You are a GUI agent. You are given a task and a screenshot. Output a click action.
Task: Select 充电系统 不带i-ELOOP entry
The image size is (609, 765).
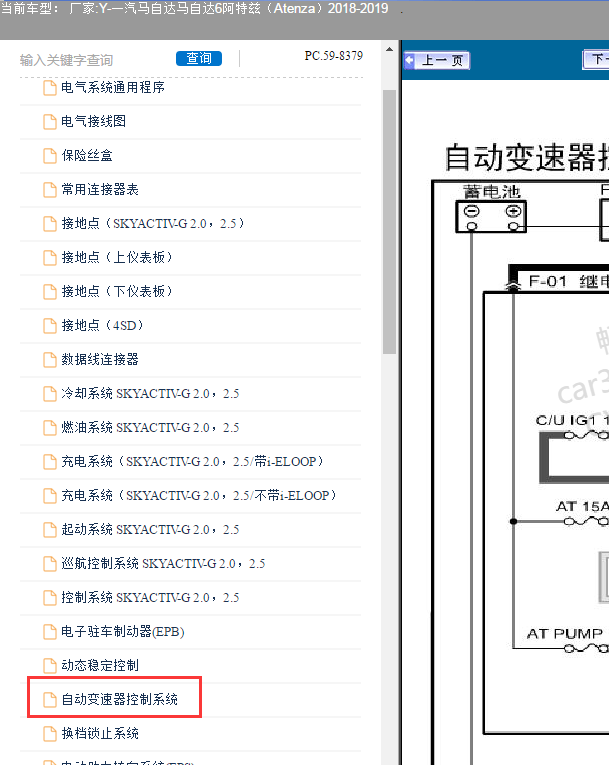click(199, 496)
